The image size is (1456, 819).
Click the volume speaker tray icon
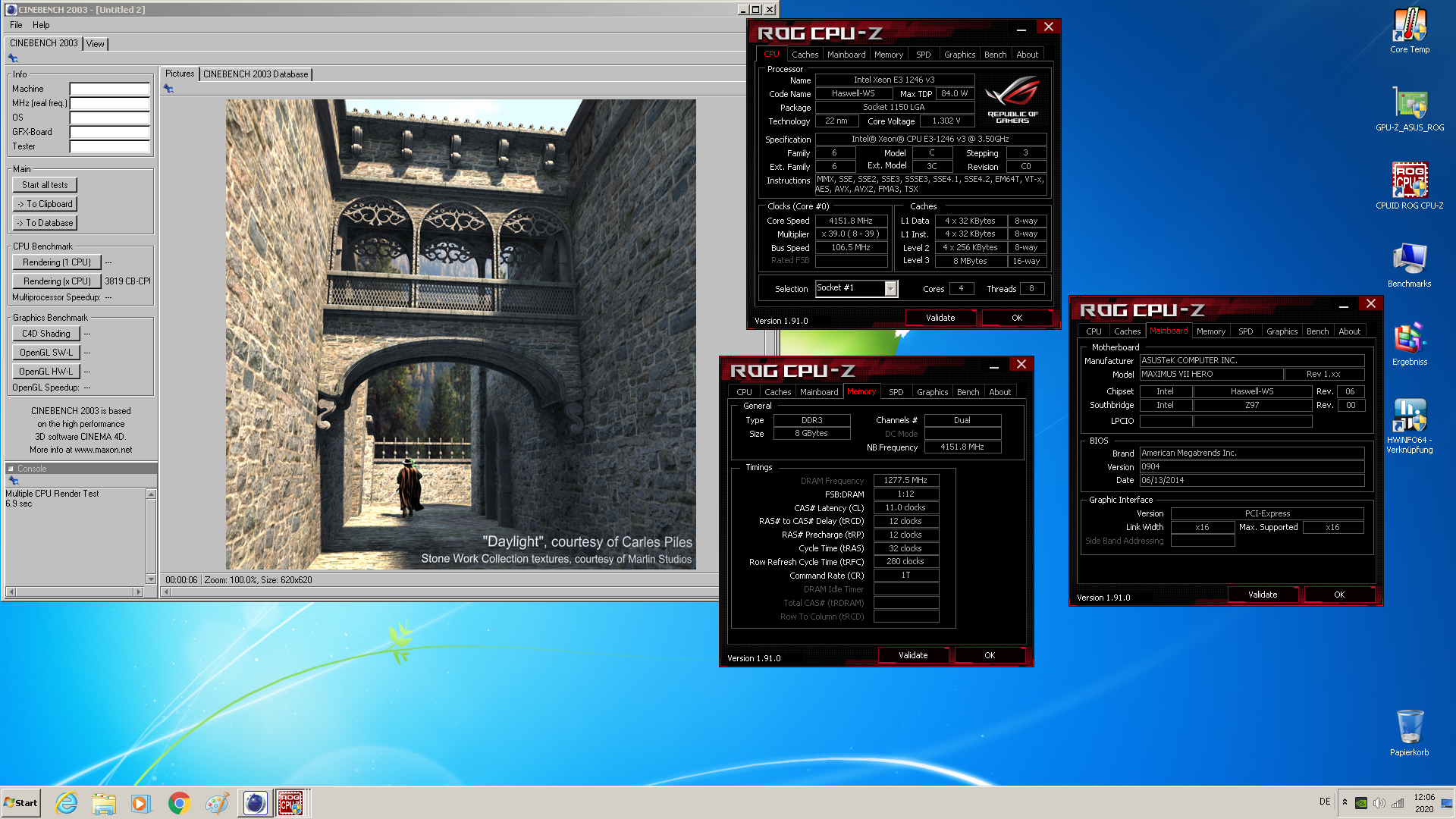1379,803
